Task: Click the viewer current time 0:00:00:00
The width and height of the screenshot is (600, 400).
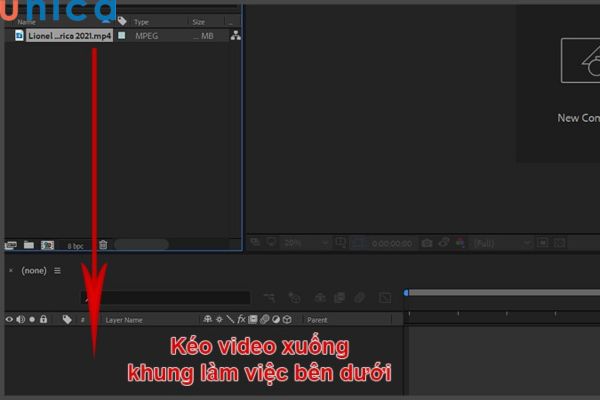Action: pos(392,244)
